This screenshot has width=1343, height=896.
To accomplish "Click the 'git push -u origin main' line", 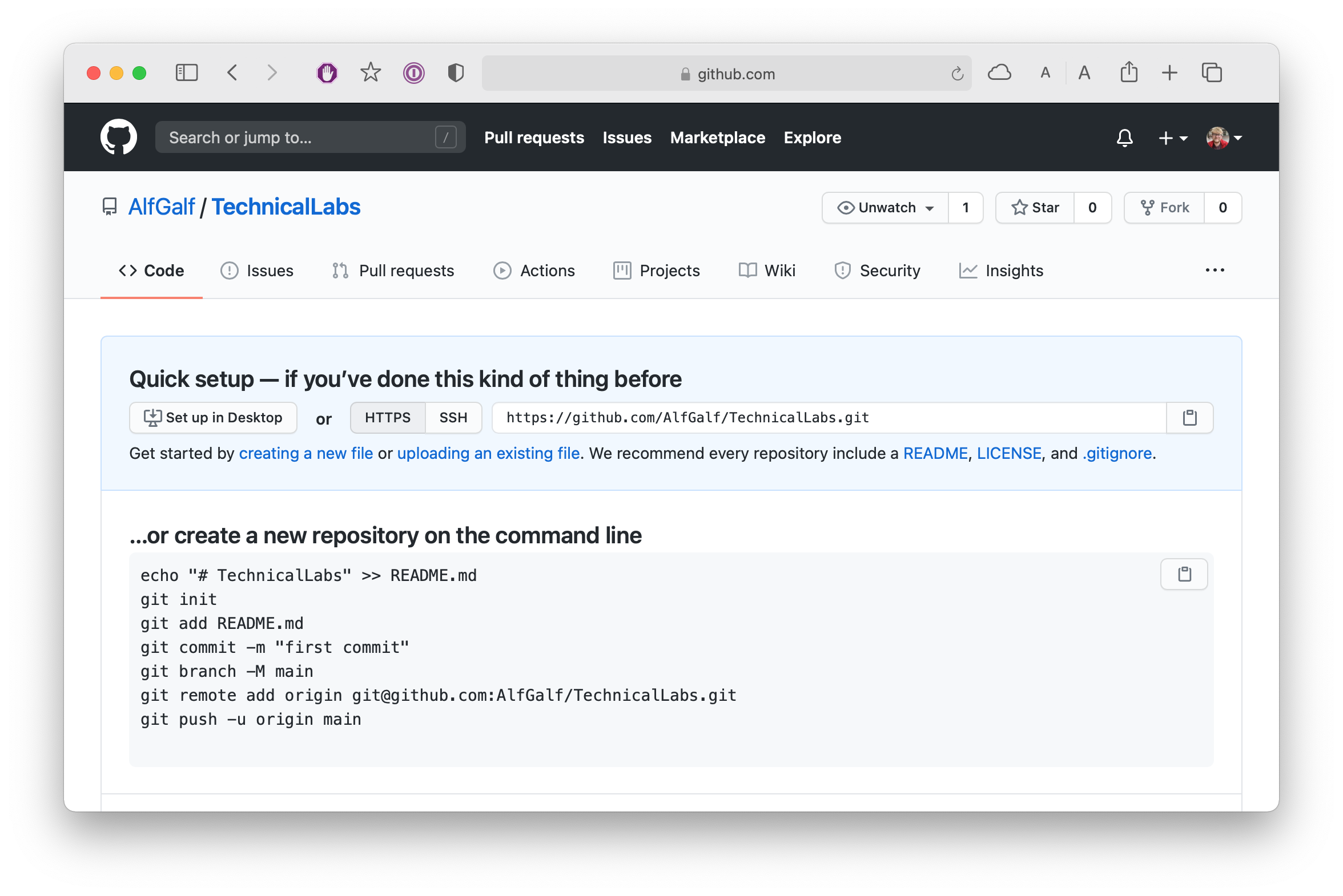I will [251, 720].
